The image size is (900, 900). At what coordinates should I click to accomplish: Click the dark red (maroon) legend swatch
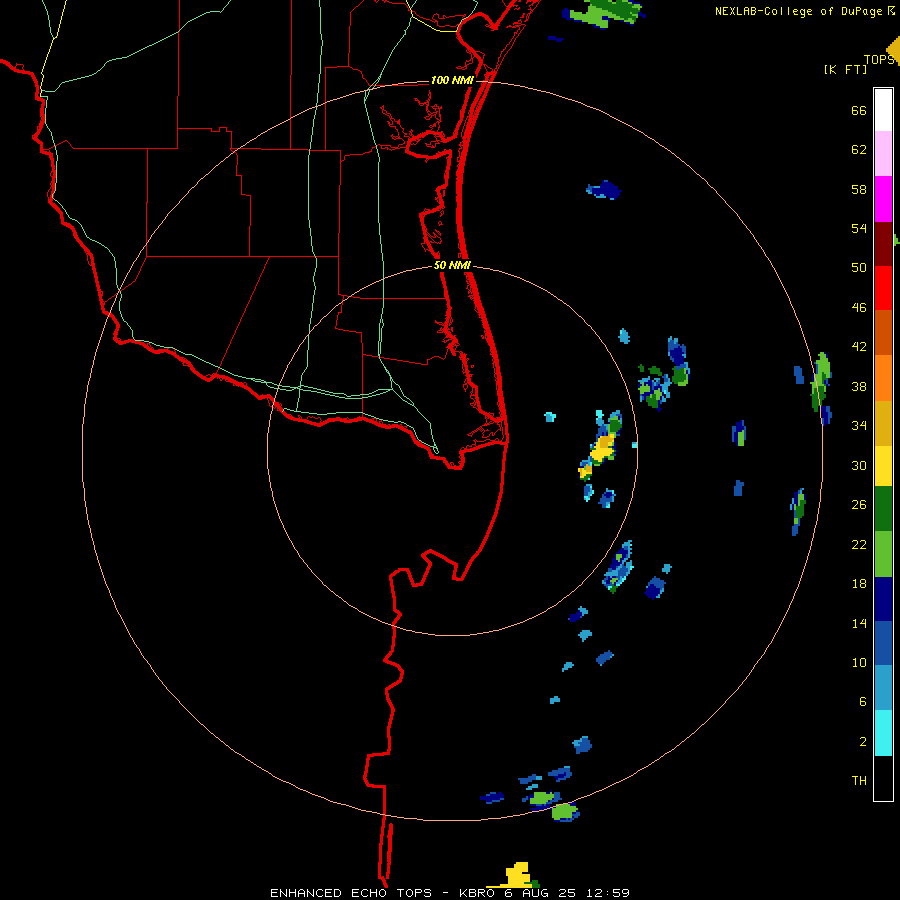coord(883,243)
